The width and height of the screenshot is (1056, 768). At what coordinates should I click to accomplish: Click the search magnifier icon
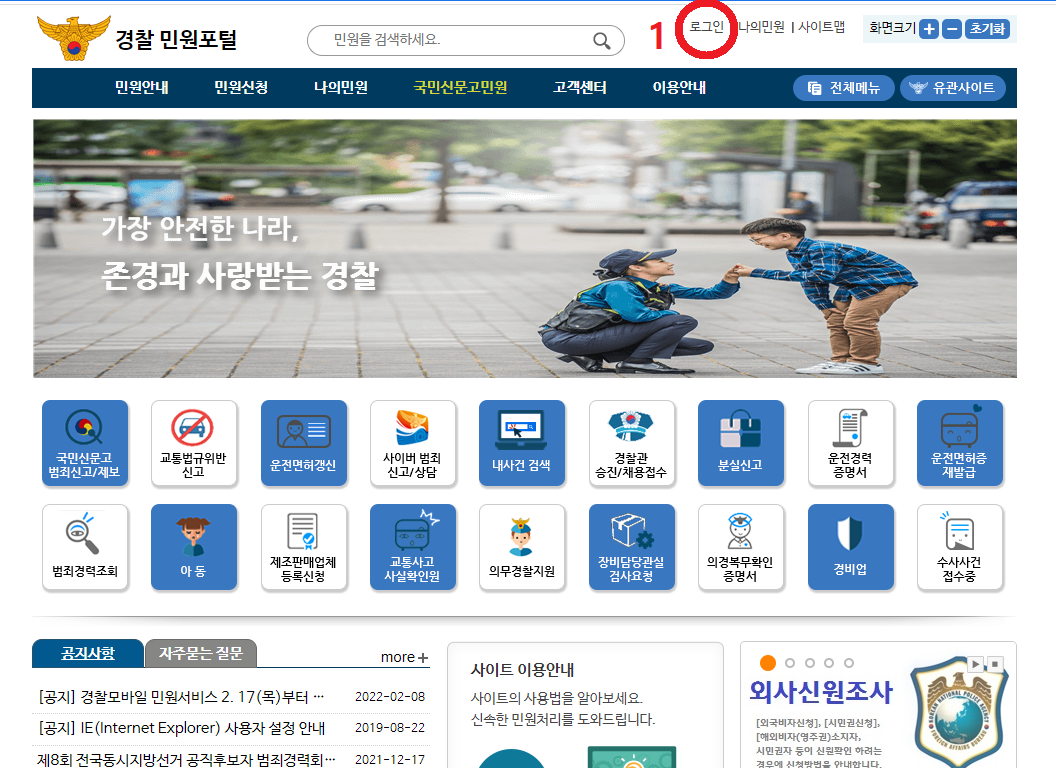[601, 41]
